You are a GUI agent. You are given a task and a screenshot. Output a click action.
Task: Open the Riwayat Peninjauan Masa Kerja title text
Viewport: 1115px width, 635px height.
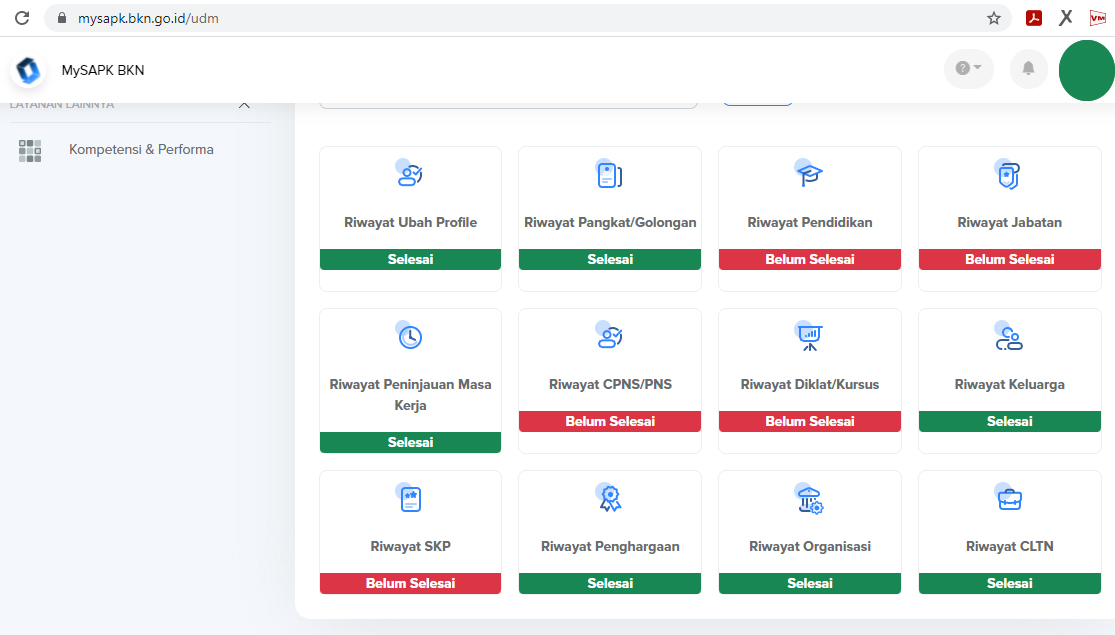[x=410, y=395]
